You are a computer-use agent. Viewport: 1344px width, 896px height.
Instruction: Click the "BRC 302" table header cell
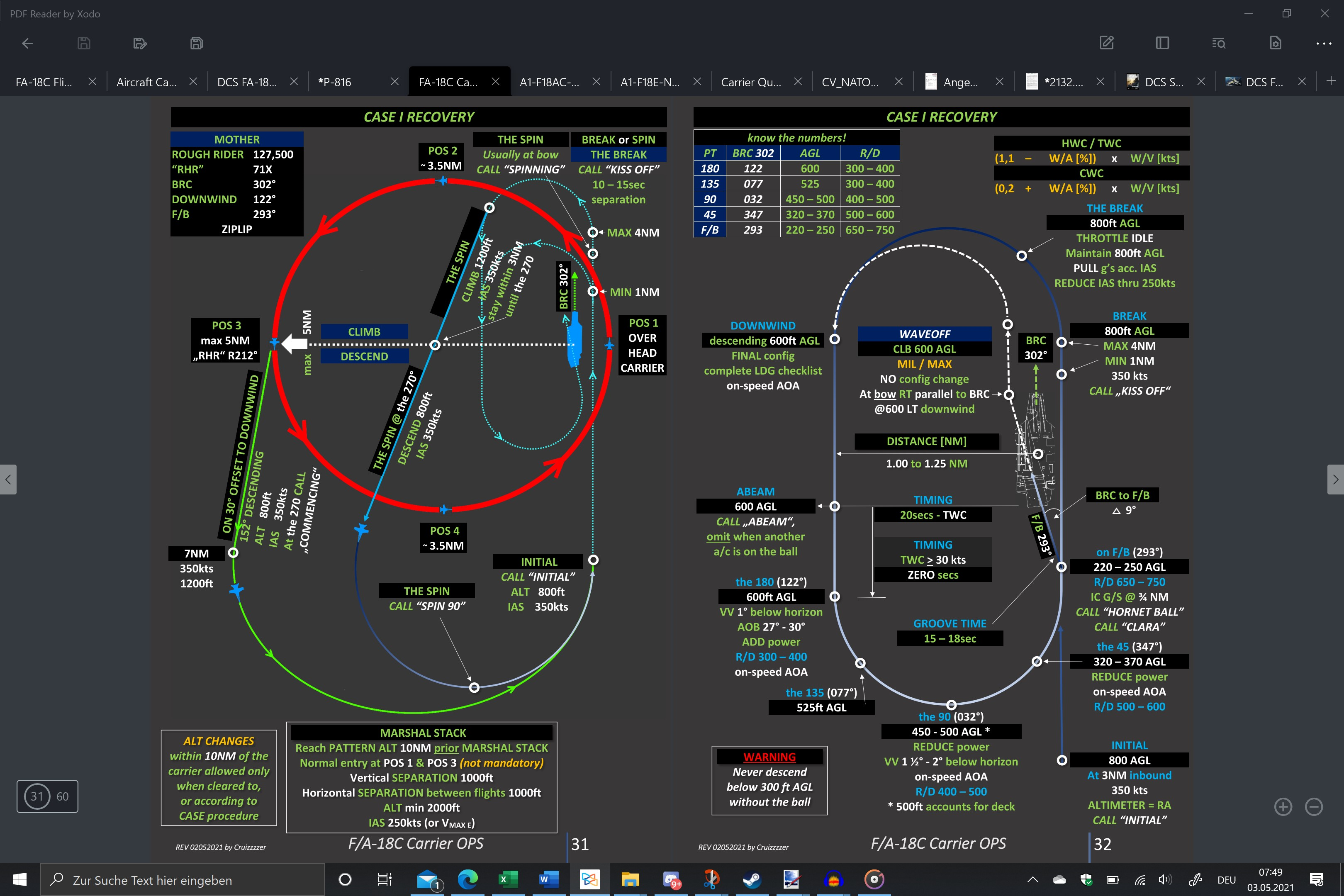753,153
